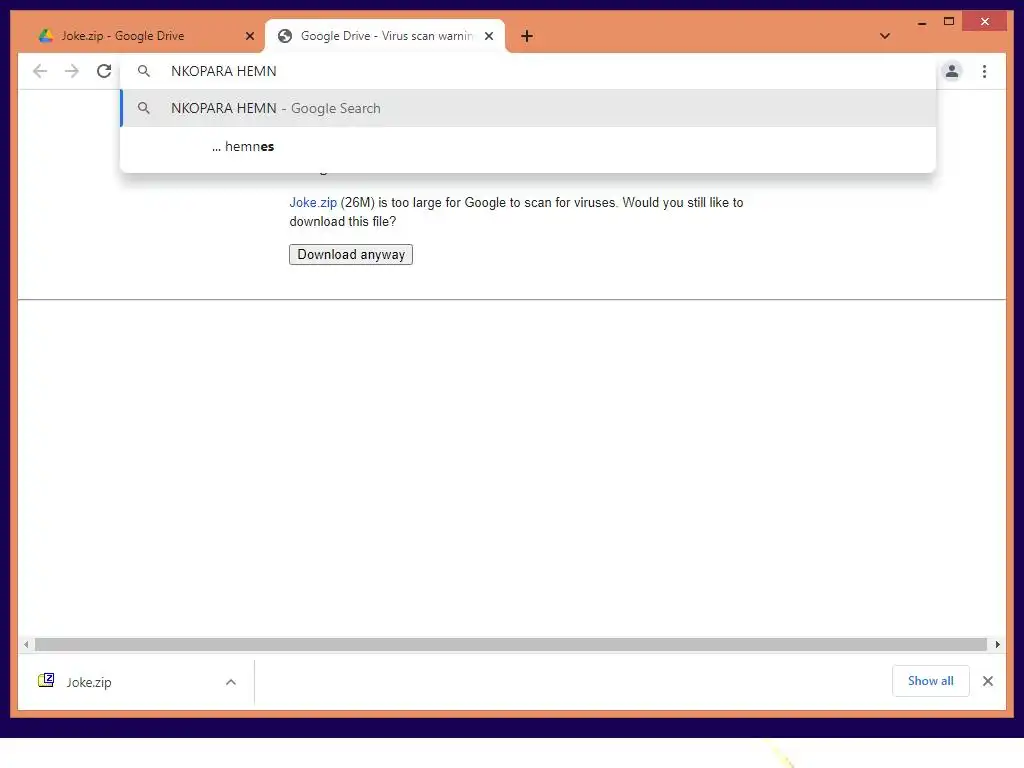Click the zip file icon in the download bar

coord(46,680)
